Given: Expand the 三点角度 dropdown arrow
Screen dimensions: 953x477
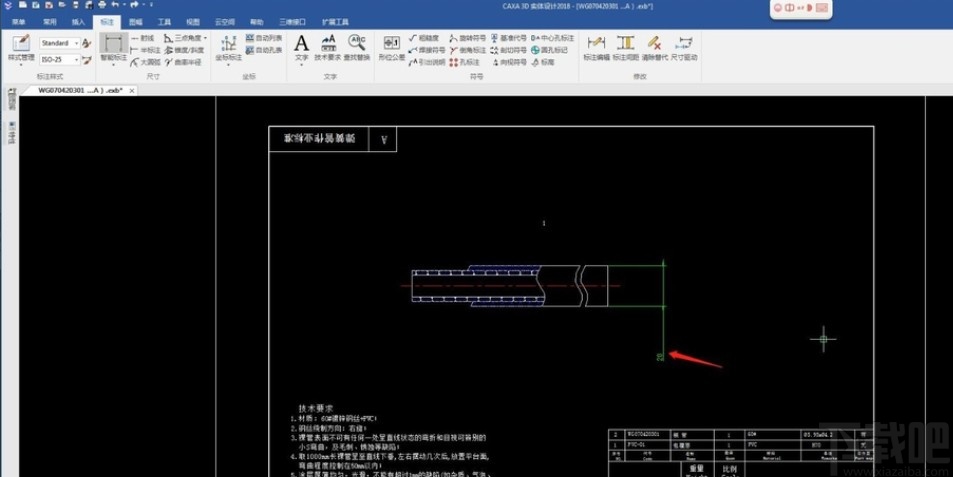Looking at the screenshot, I should coord(205,38).
